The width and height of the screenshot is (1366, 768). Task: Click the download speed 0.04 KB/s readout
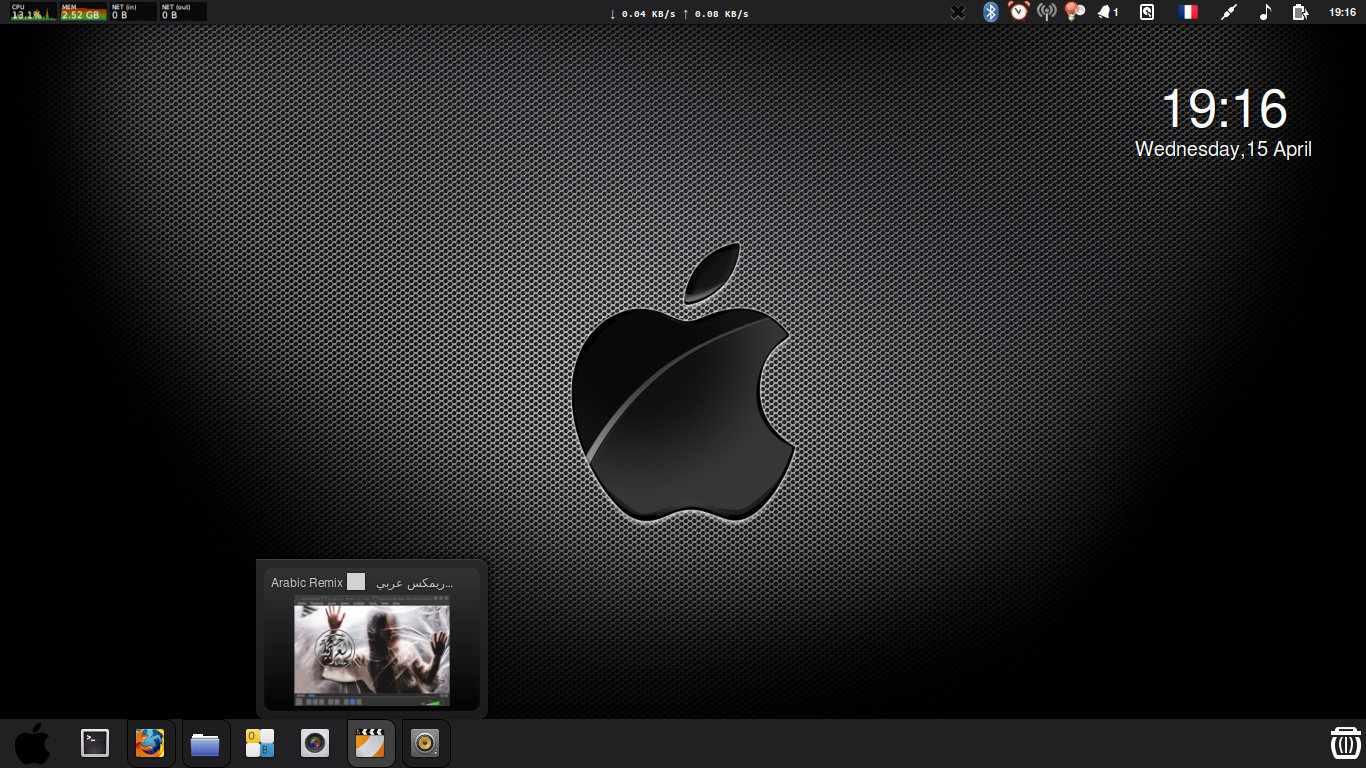coord(642,14)
